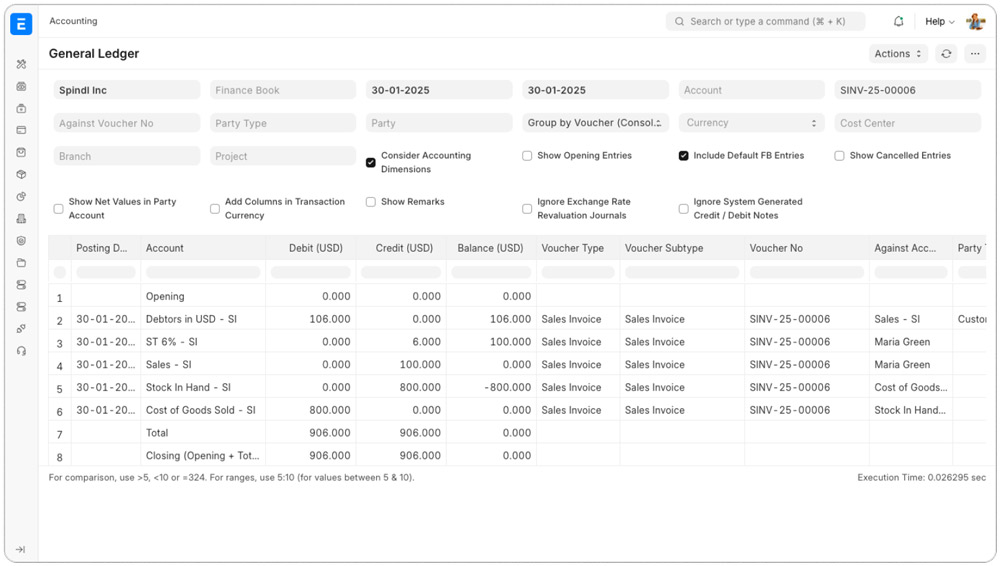Click the Voucher No column filter box
Screen dimensions: 1000x566
(806, 272)
